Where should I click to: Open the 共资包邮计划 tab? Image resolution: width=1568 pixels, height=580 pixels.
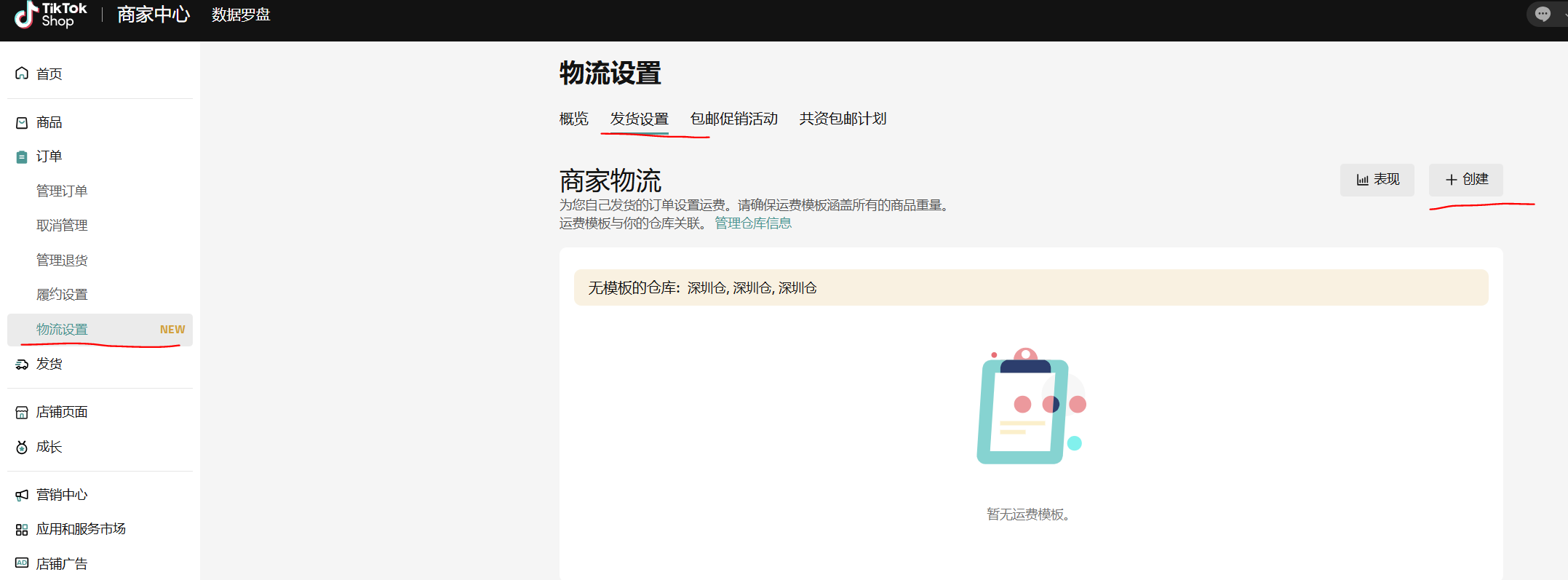tap(843, 119)
